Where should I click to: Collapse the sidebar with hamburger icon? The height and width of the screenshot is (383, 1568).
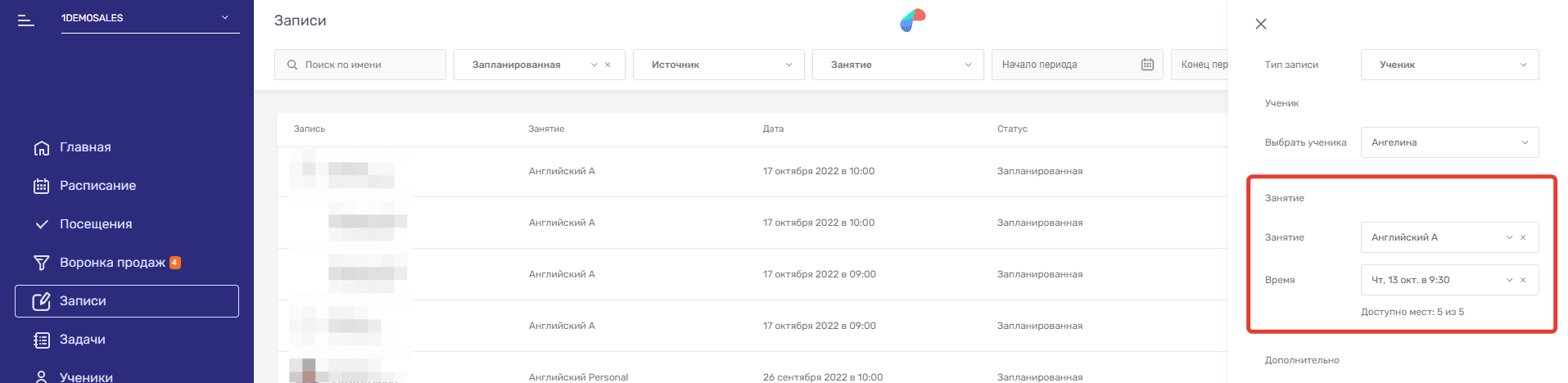pos(26,20)
